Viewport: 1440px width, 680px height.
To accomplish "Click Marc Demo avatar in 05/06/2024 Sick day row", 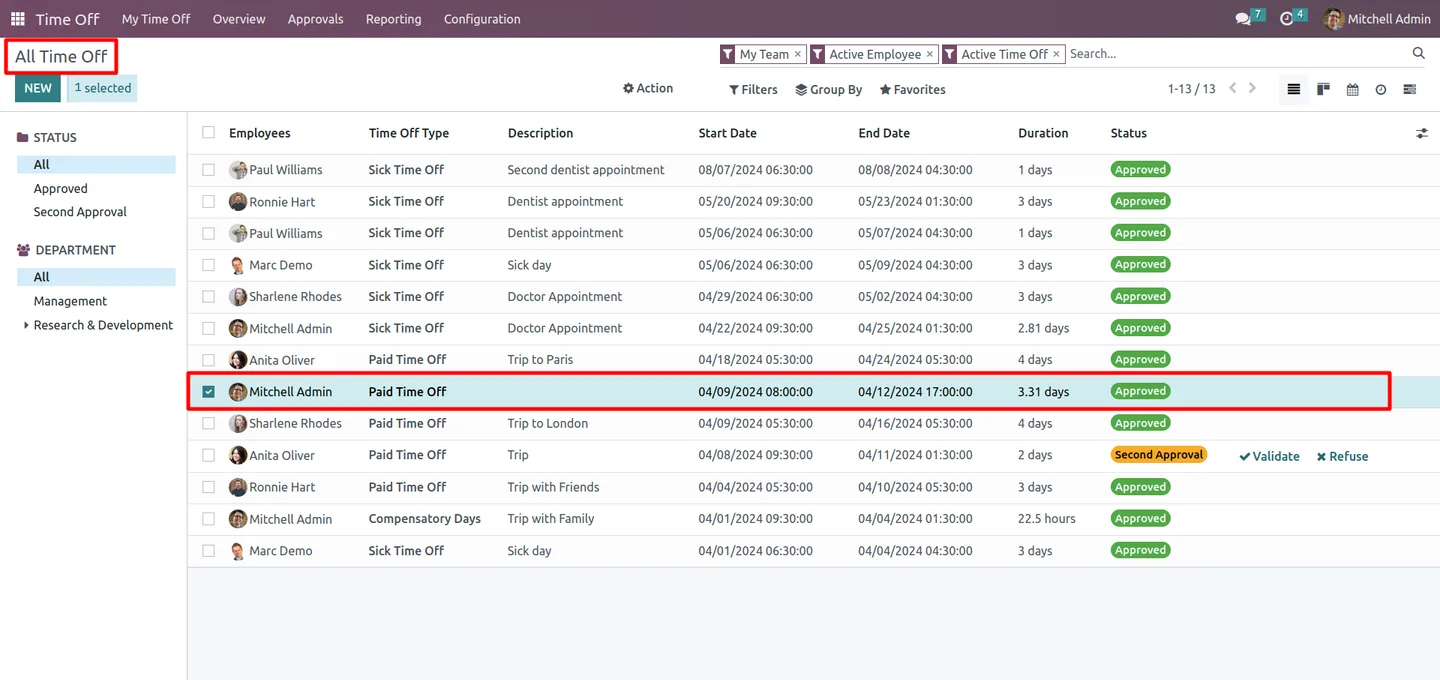I will click(x=238, y=265).
